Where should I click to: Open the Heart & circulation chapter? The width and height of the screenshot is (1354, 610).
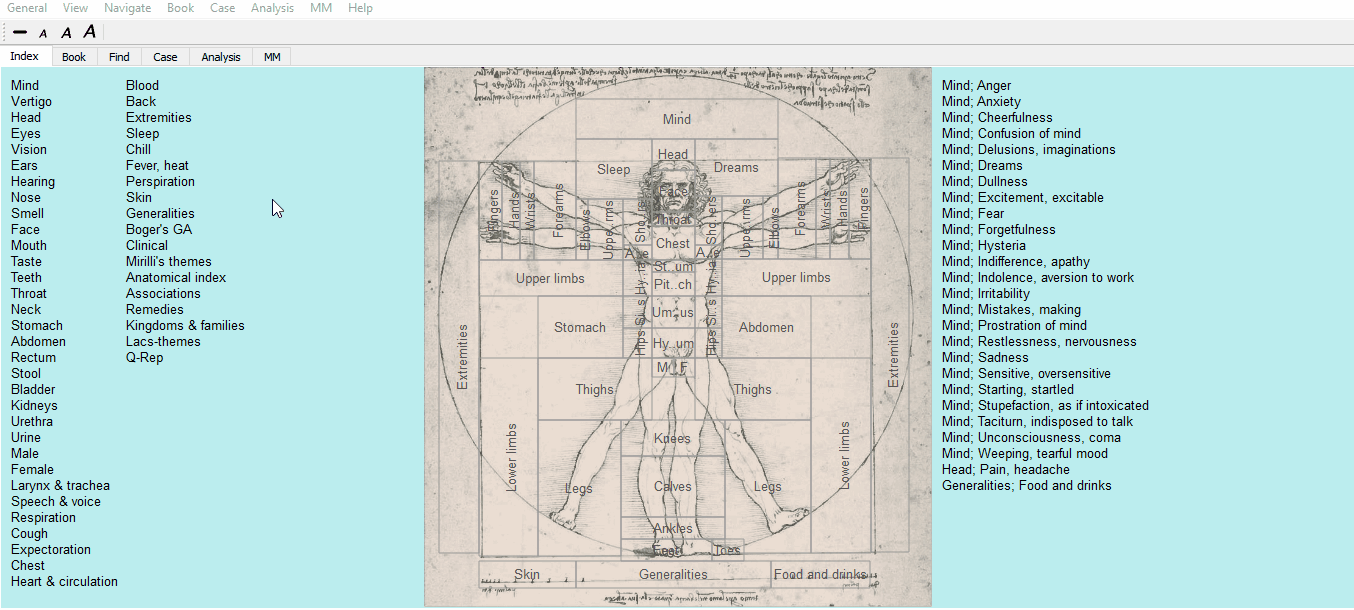[x=64, y=582]
